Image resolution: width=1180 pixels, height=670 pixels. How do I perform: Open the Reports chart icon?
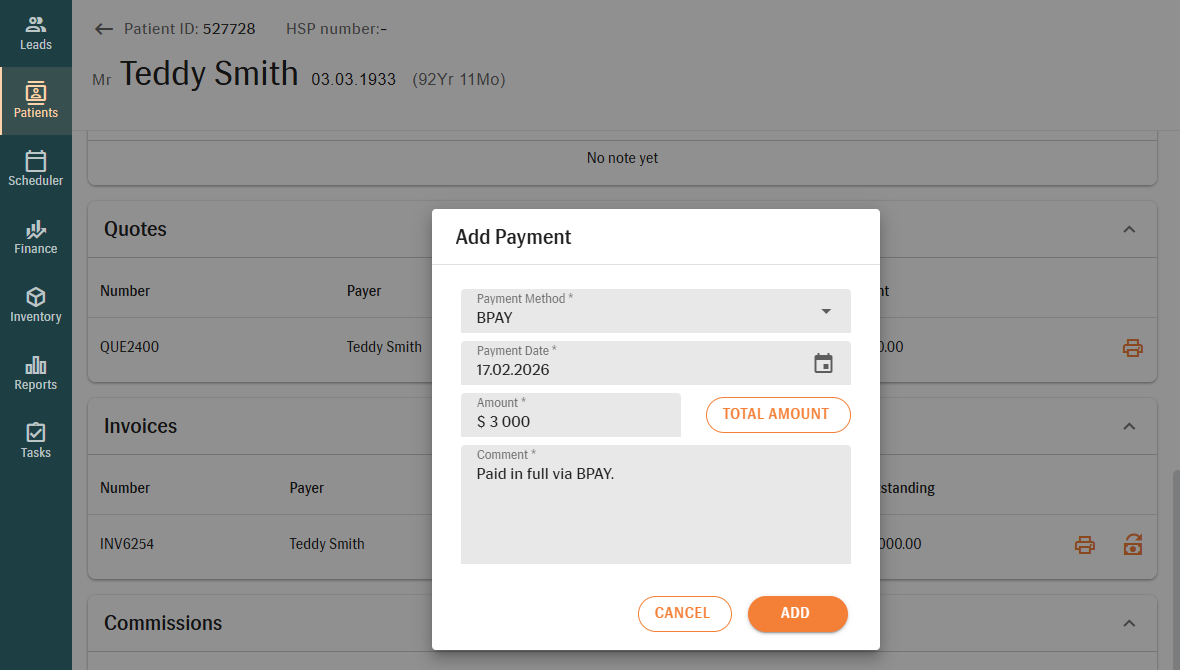[x=36, y=365]
